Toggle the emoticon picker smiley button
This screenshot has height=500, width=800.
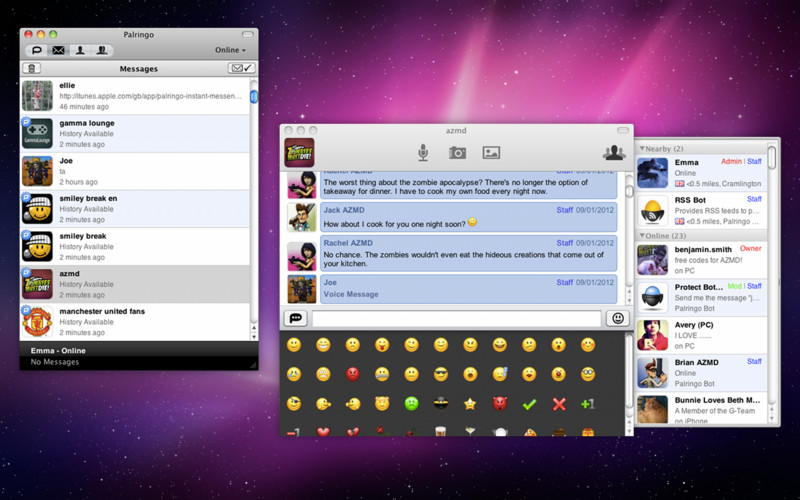[618, 318]
